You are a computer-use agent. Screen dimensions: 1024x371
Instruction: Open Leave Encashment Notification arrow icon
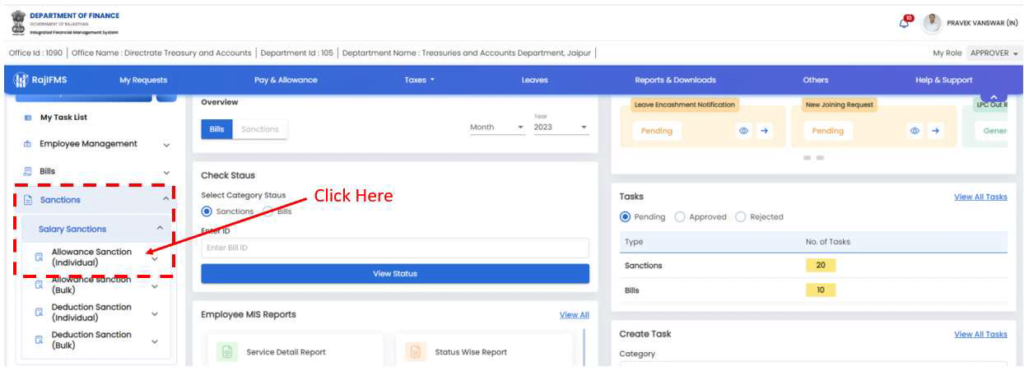[x=763, y=131]
